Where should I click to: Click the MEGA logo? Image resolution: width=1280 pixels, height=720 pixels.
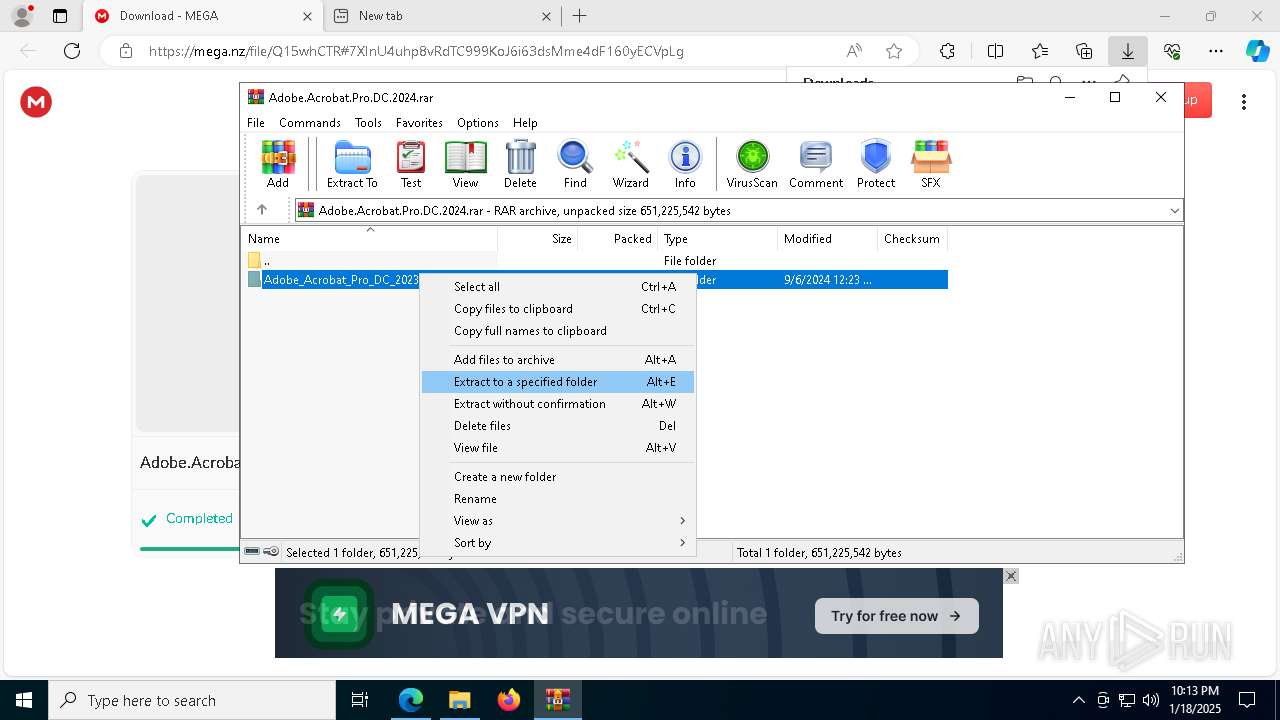tap(36, 102)
